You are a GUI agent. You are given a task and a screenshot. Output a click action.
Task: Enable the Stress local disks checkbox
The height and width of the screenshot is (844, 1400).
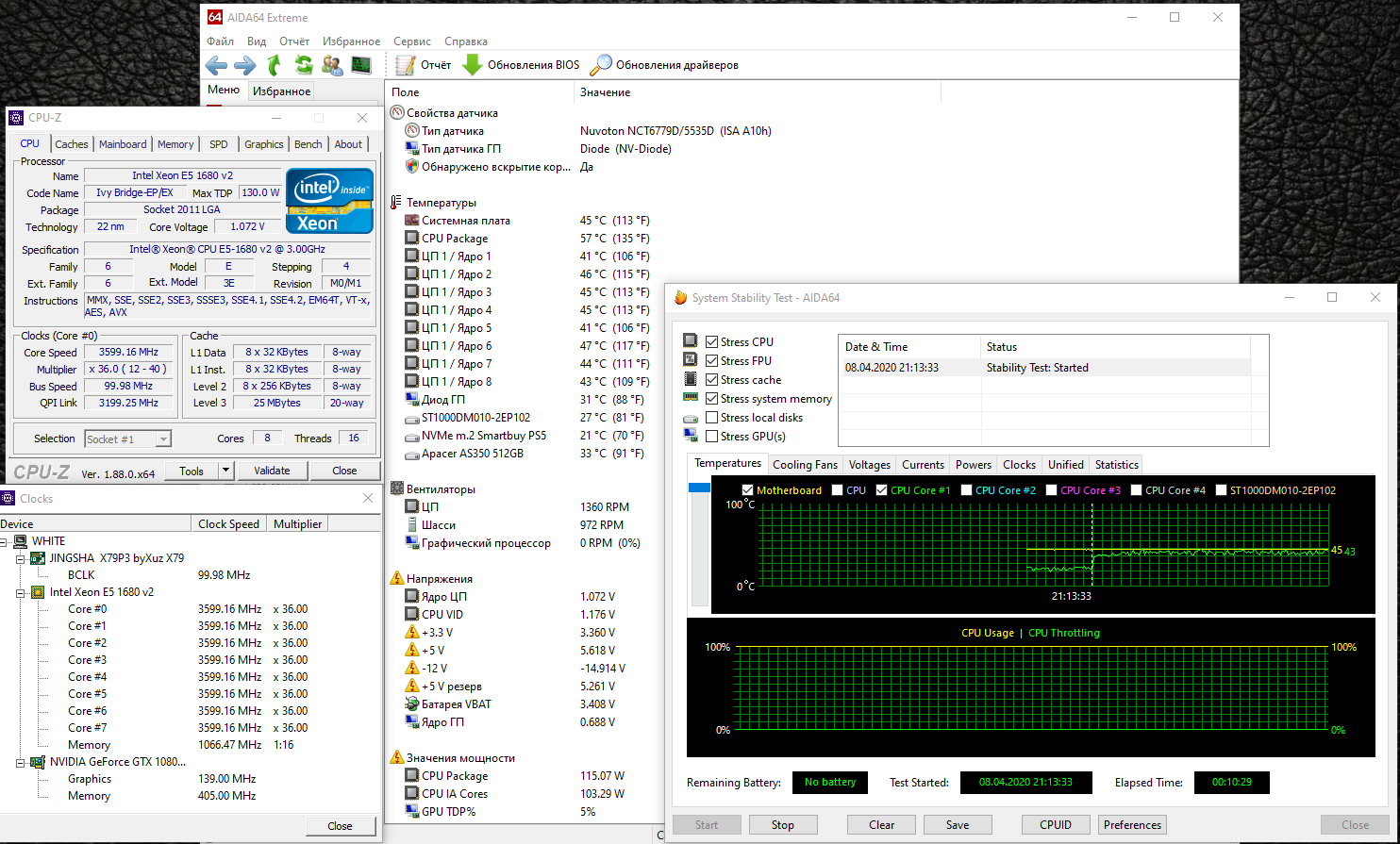pos(712,418)
